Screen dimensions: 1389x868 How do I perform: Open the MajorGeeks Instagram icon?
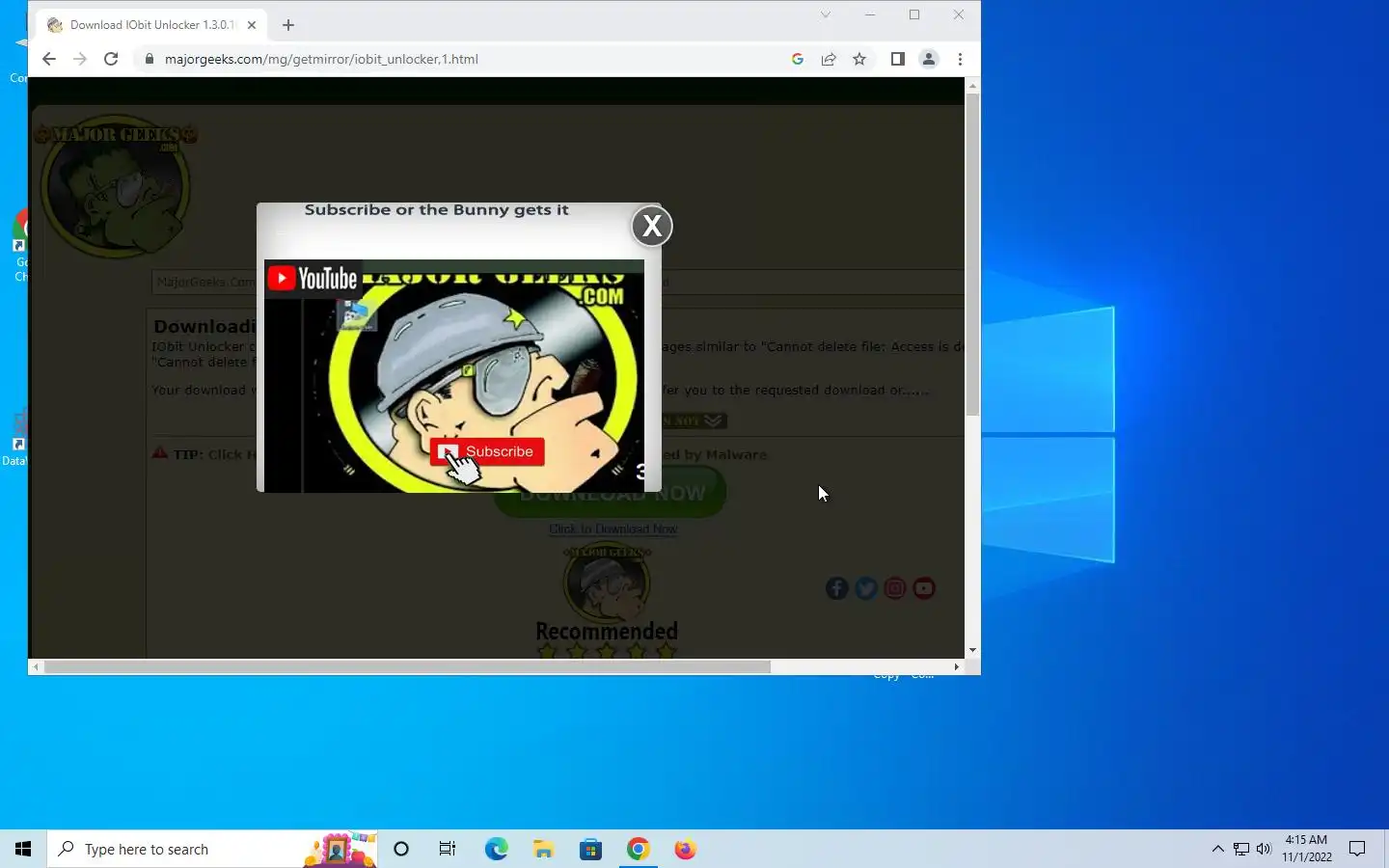895,588
